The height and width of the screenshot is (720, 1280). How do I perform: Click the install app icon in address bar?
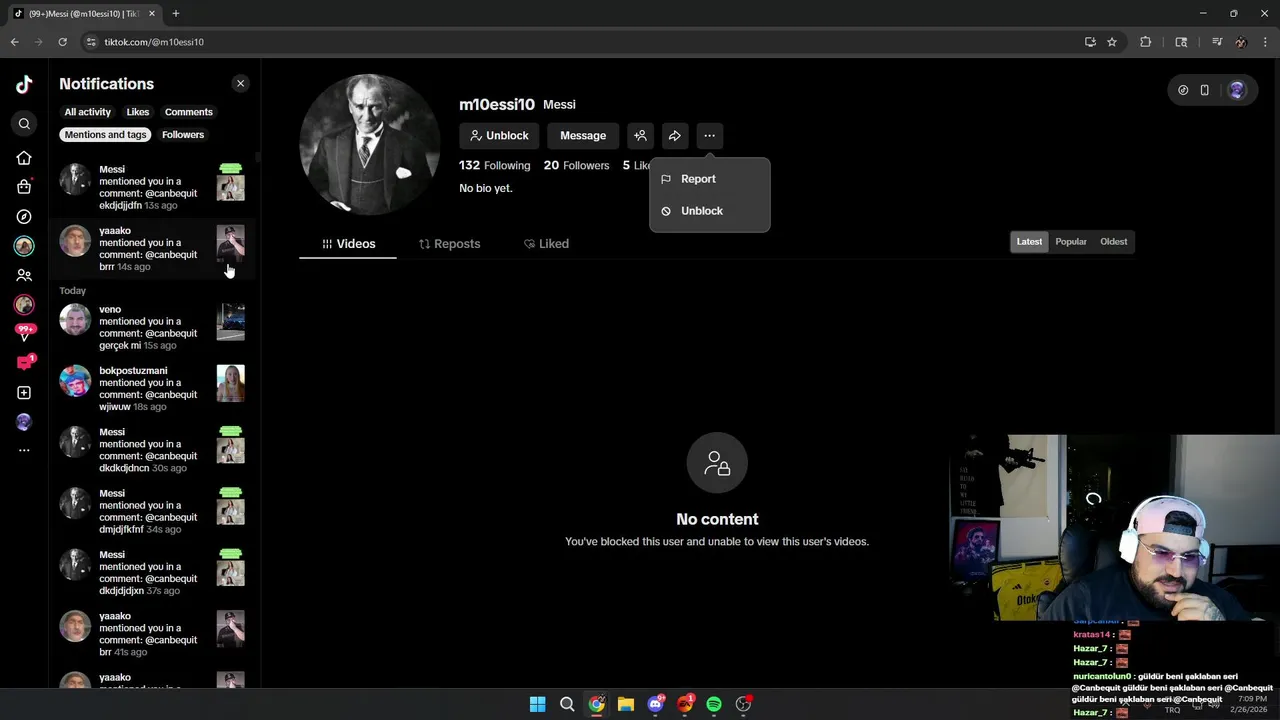1090,42
